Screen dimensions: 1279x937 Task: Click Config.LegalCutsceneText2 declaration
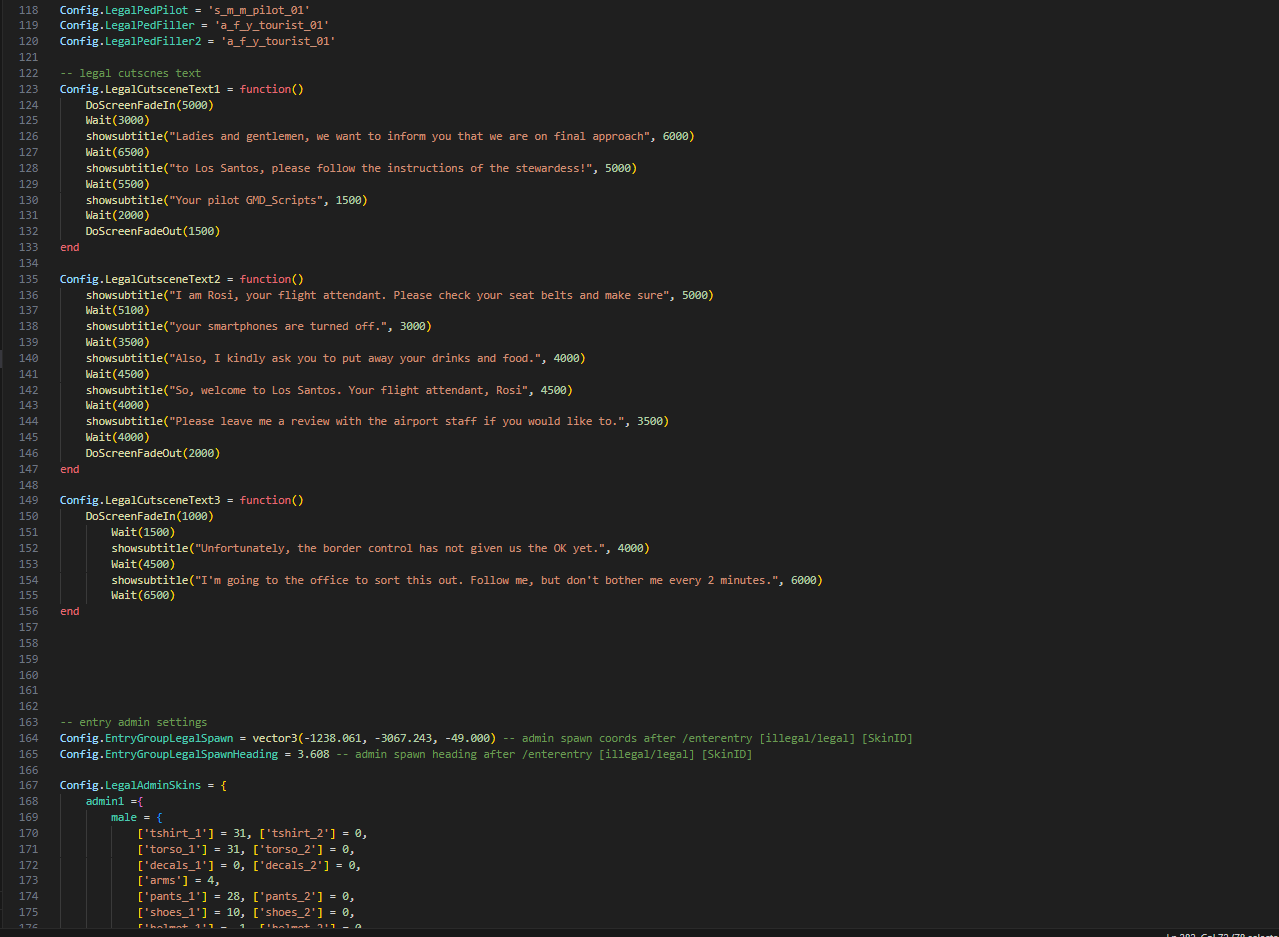point(140,278)
